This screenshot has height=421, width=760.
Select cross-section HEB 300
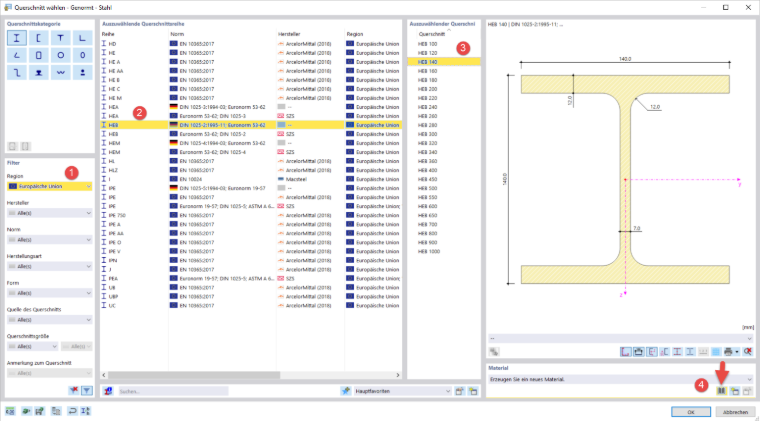pyautogui.click(x=443, y=134)
